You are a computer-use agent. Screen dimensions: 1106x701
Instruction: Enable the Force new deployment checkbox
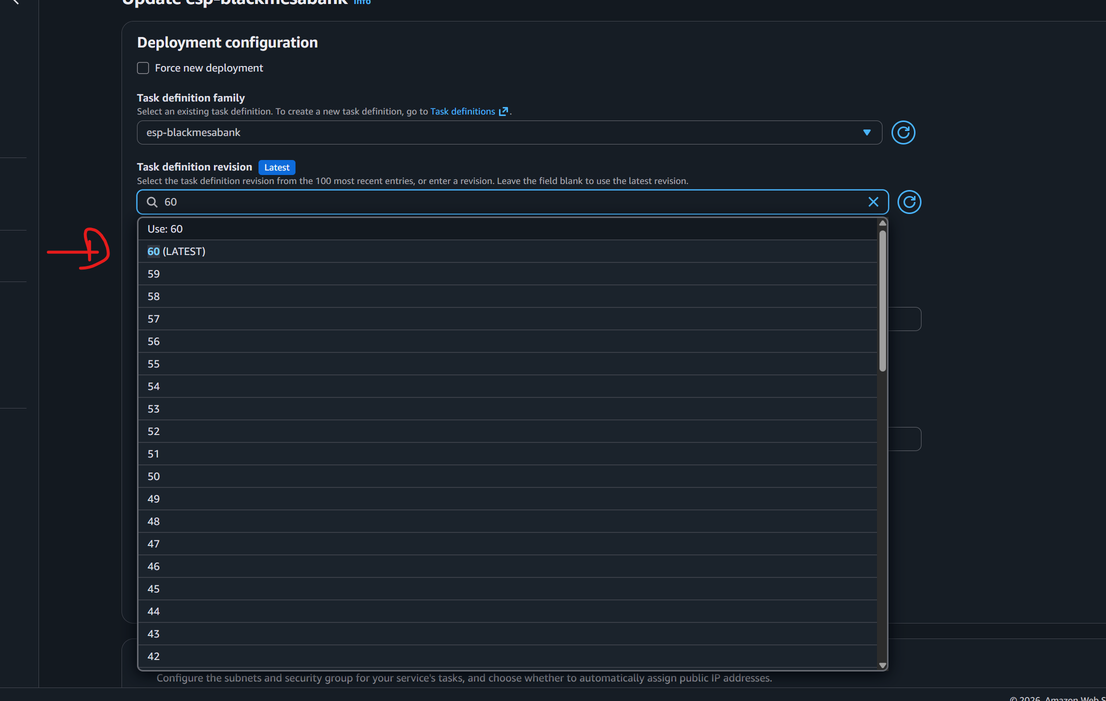(x=143, y=68)
